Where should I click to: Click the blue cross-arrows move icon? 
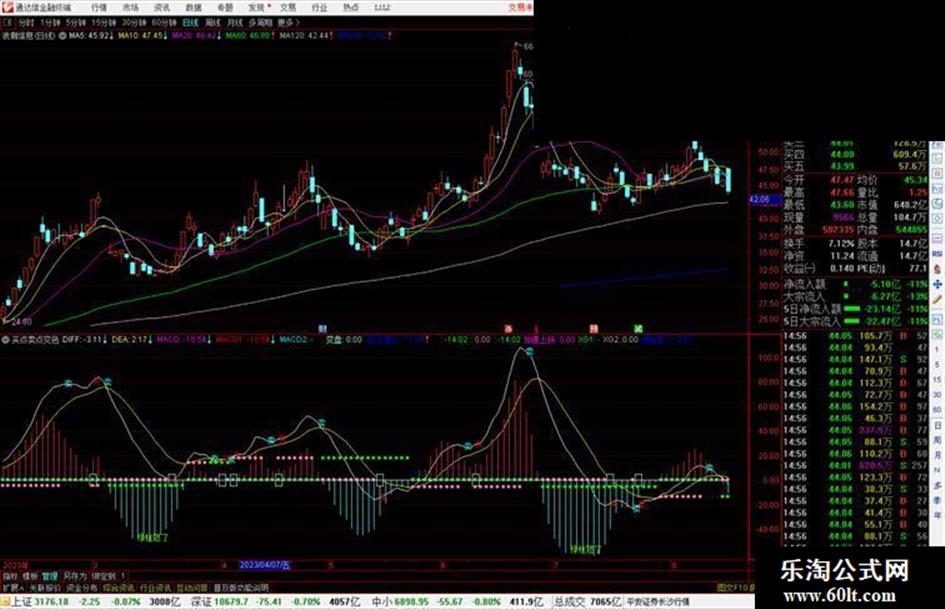(x=937, y=284)
